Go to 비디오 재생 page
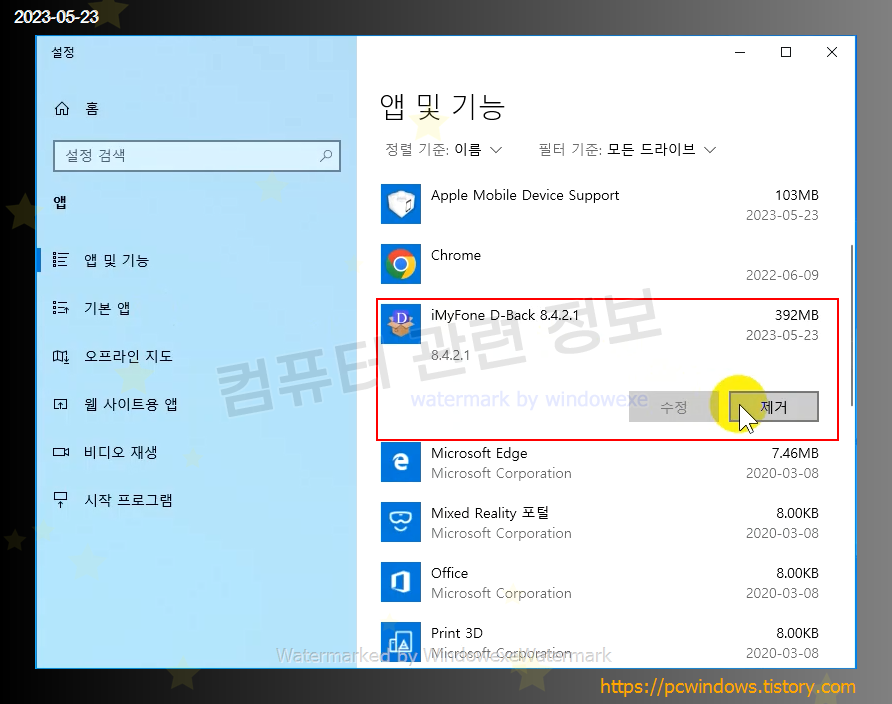Viewport: 892px width, 704px height. (121, 452)
